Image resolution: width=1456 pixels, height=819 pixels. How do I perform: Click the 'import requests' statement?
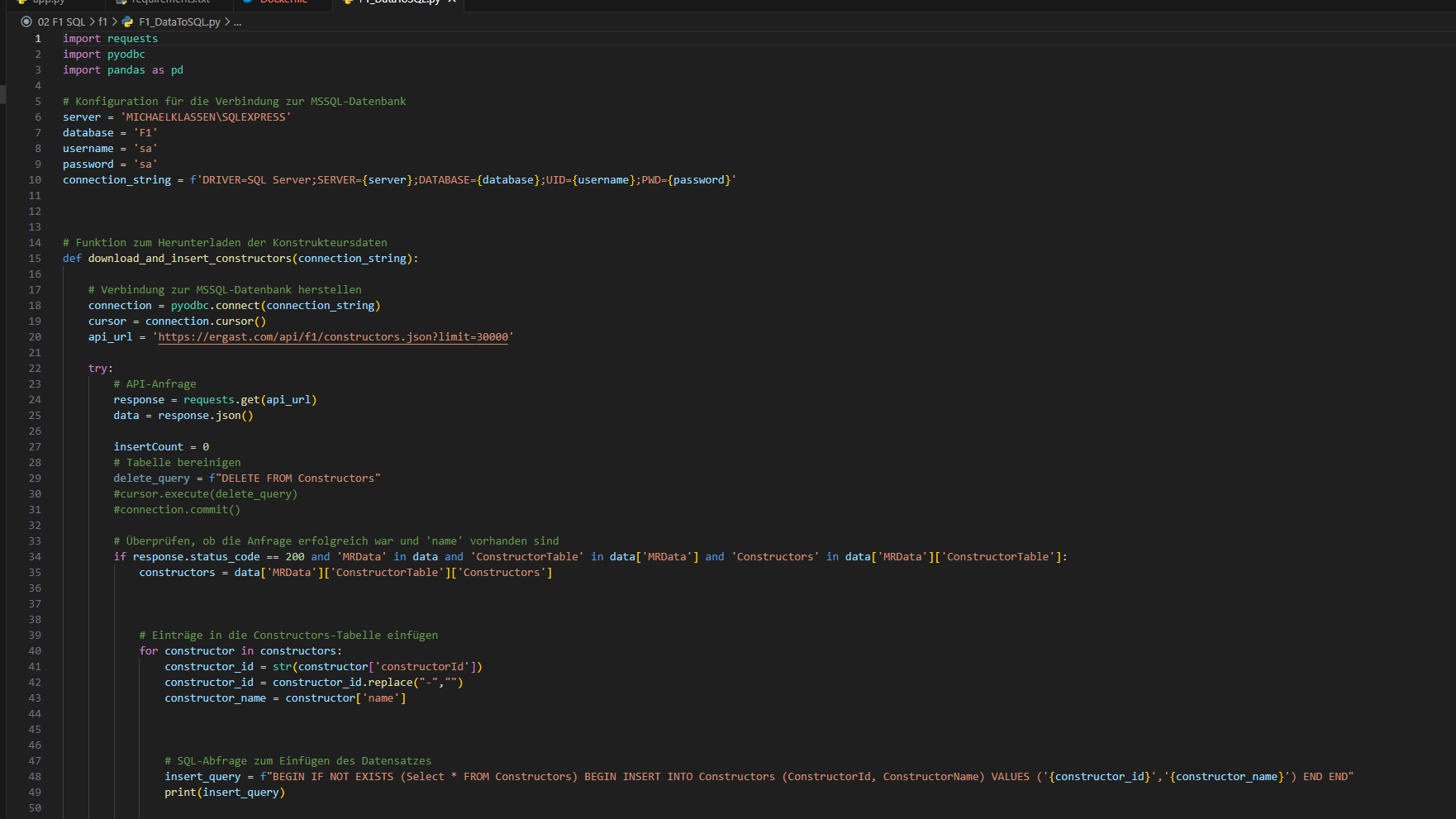point(110,38)
